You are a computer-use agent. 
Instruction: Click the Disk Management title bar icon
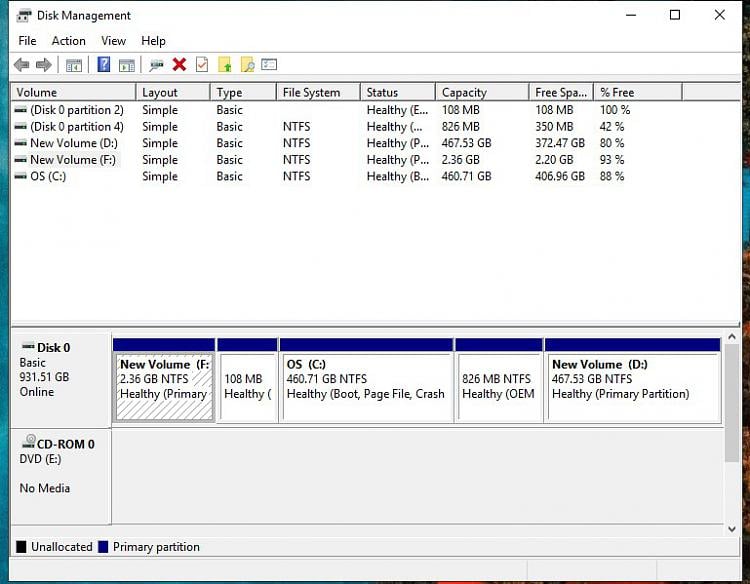point(23,16)
